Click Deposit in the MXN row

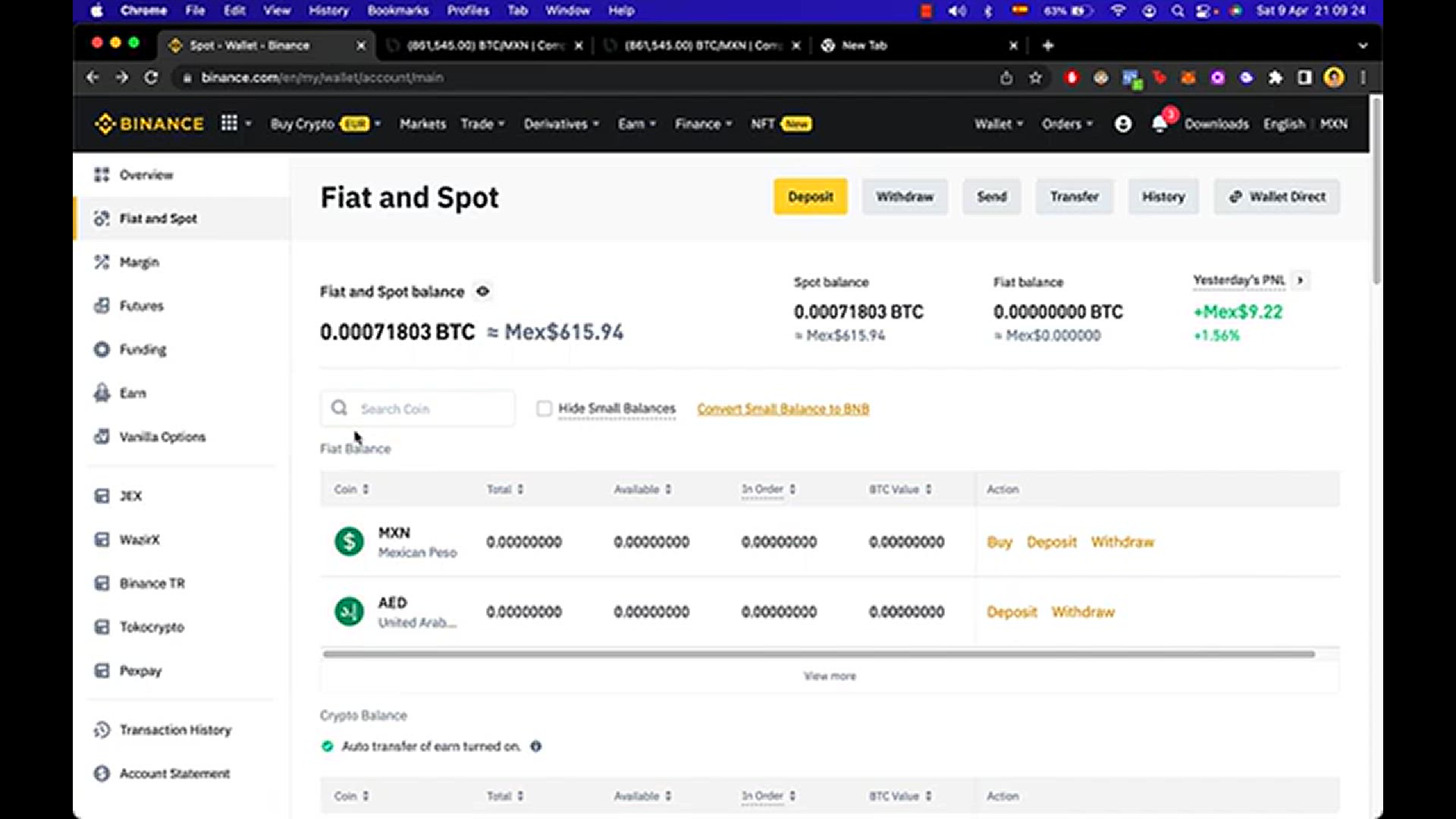[1052, 542]
